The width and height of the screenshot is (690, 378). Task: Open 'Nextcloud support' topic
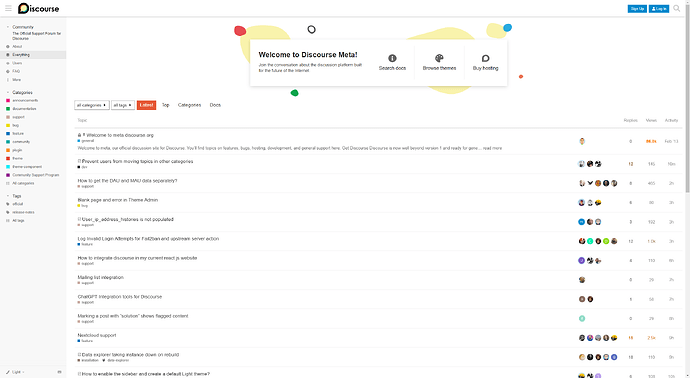[x=97, y=335]
